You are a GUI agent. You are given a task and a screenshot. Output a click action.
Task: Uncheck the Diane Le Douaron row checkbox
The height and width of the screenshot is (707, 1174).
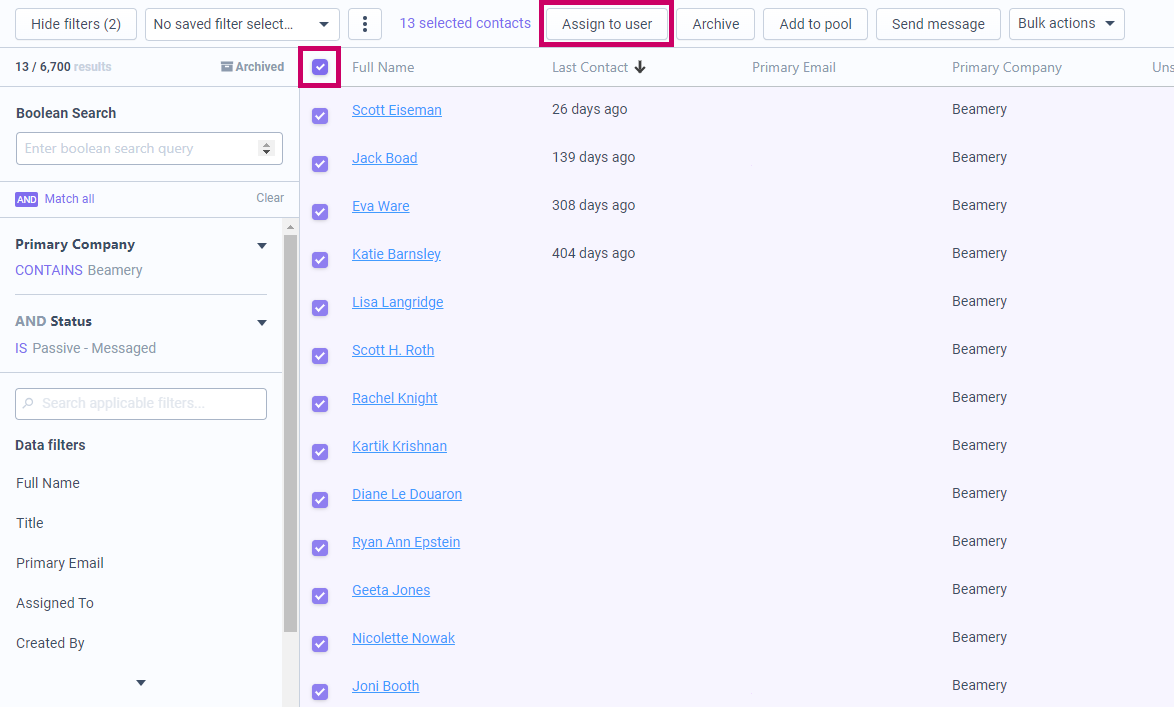320,500
